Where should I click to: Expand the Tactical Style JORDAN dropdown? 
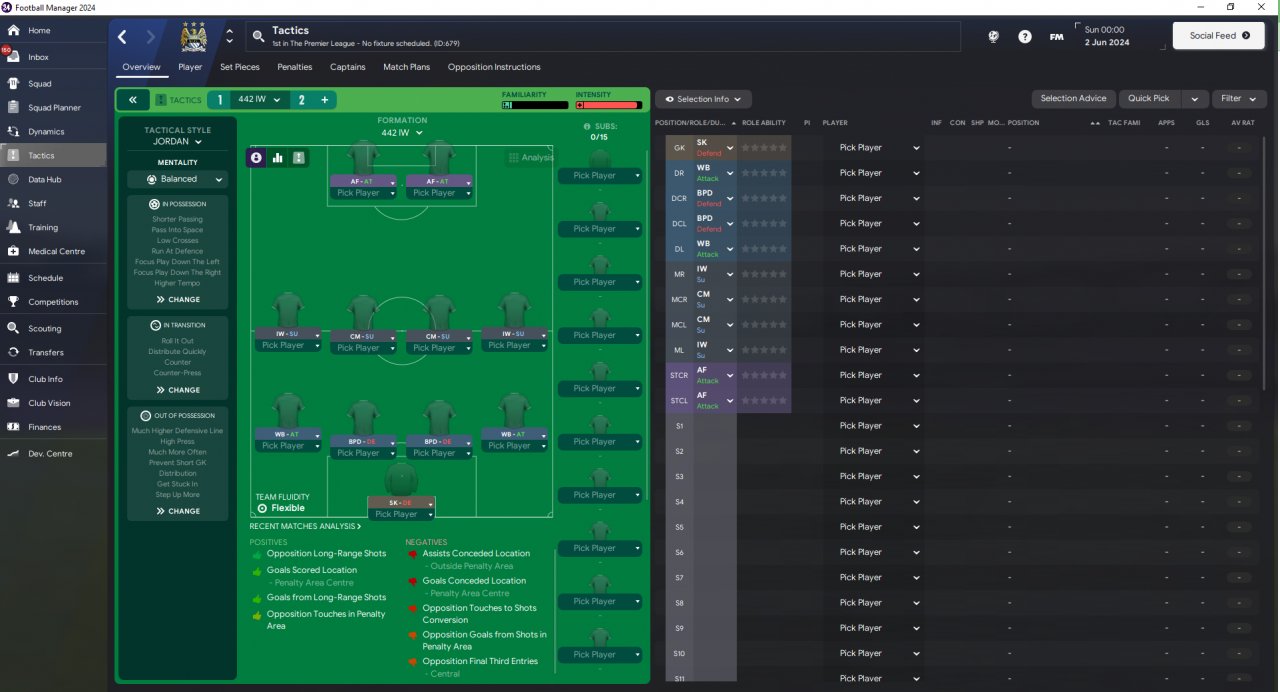(x=177, y=142)
